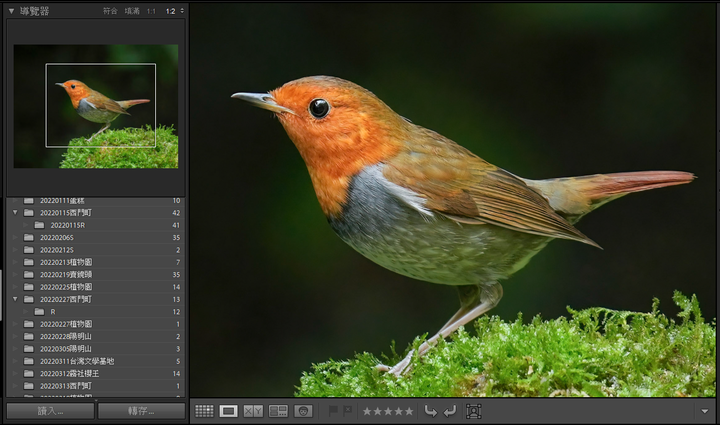Open the toolbar content dropdown arrow

point(705,411)
